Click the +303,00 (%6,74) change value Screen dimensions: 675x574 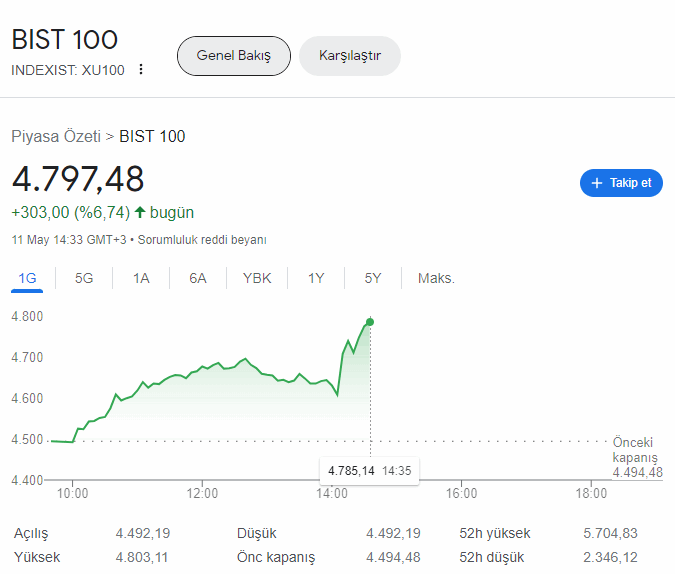[71, 212]
